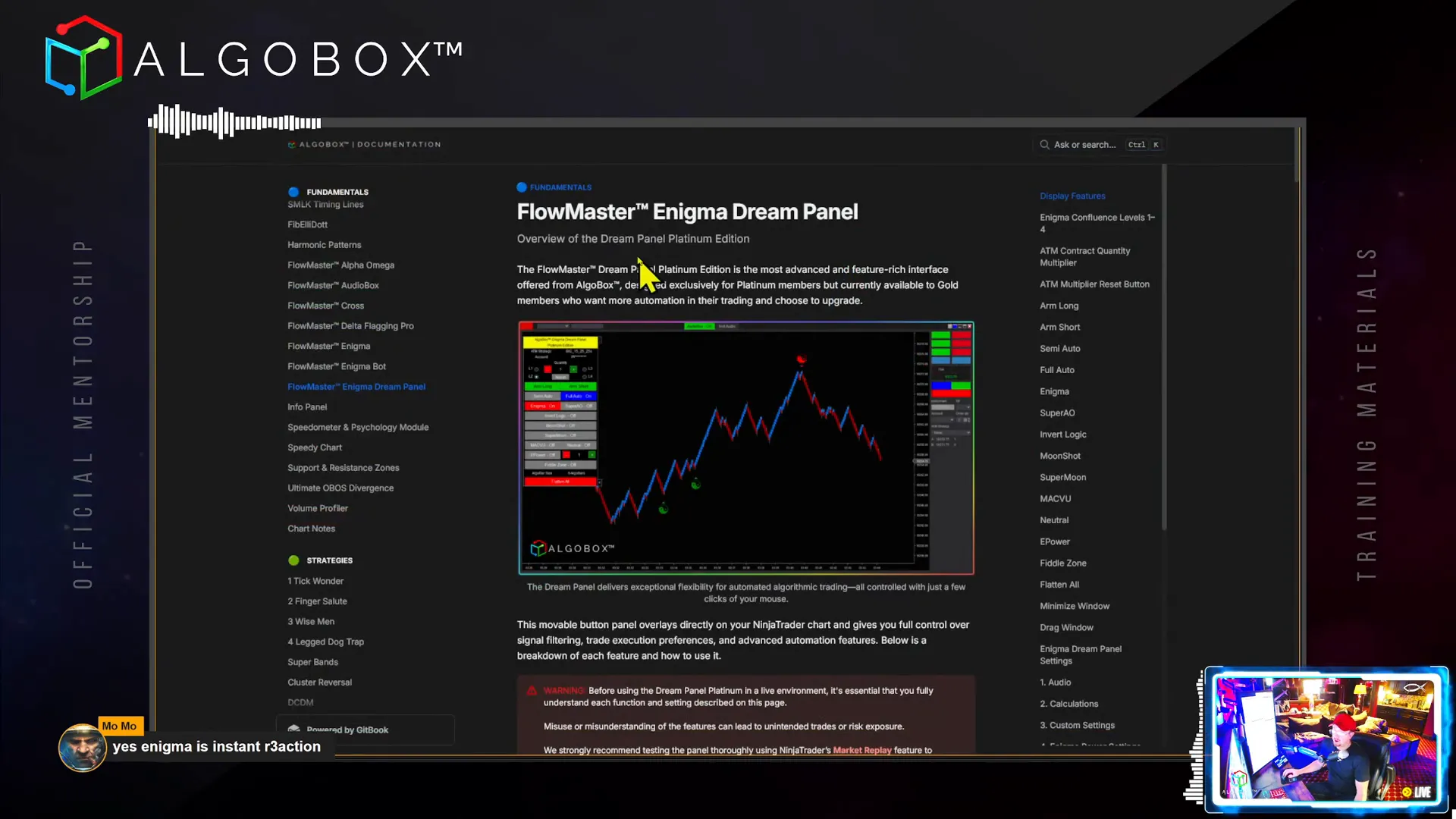The height and width of the screenshot is (819, 1456).
Task: Click the AlgoBox documentation logo icon
Action: tap(292, 144)
